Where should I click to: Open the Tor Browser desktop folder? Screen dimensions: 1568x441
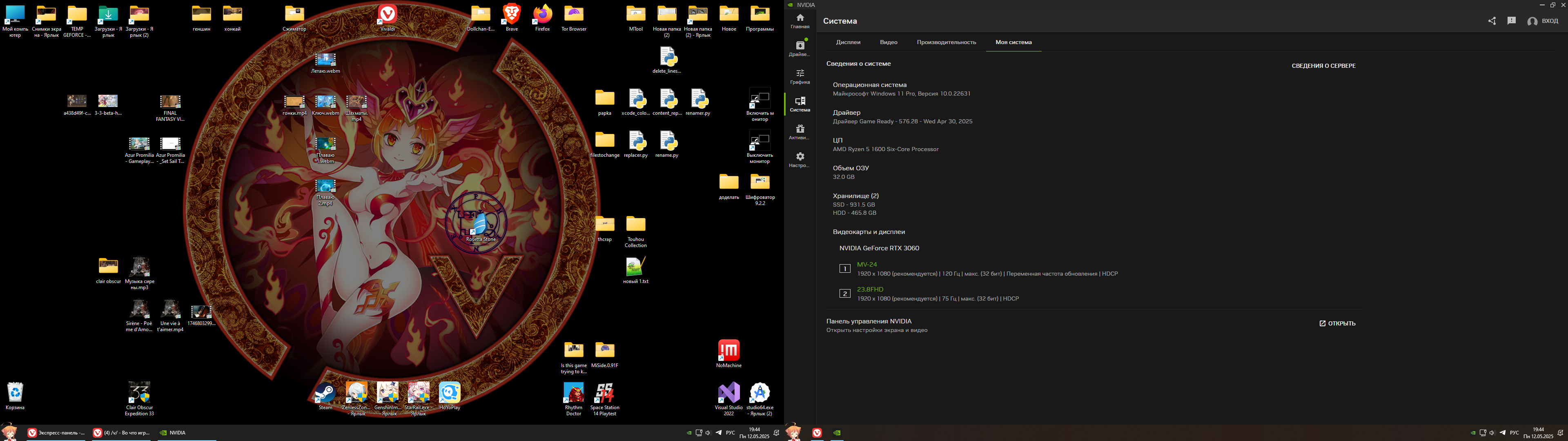pos(573,18)
